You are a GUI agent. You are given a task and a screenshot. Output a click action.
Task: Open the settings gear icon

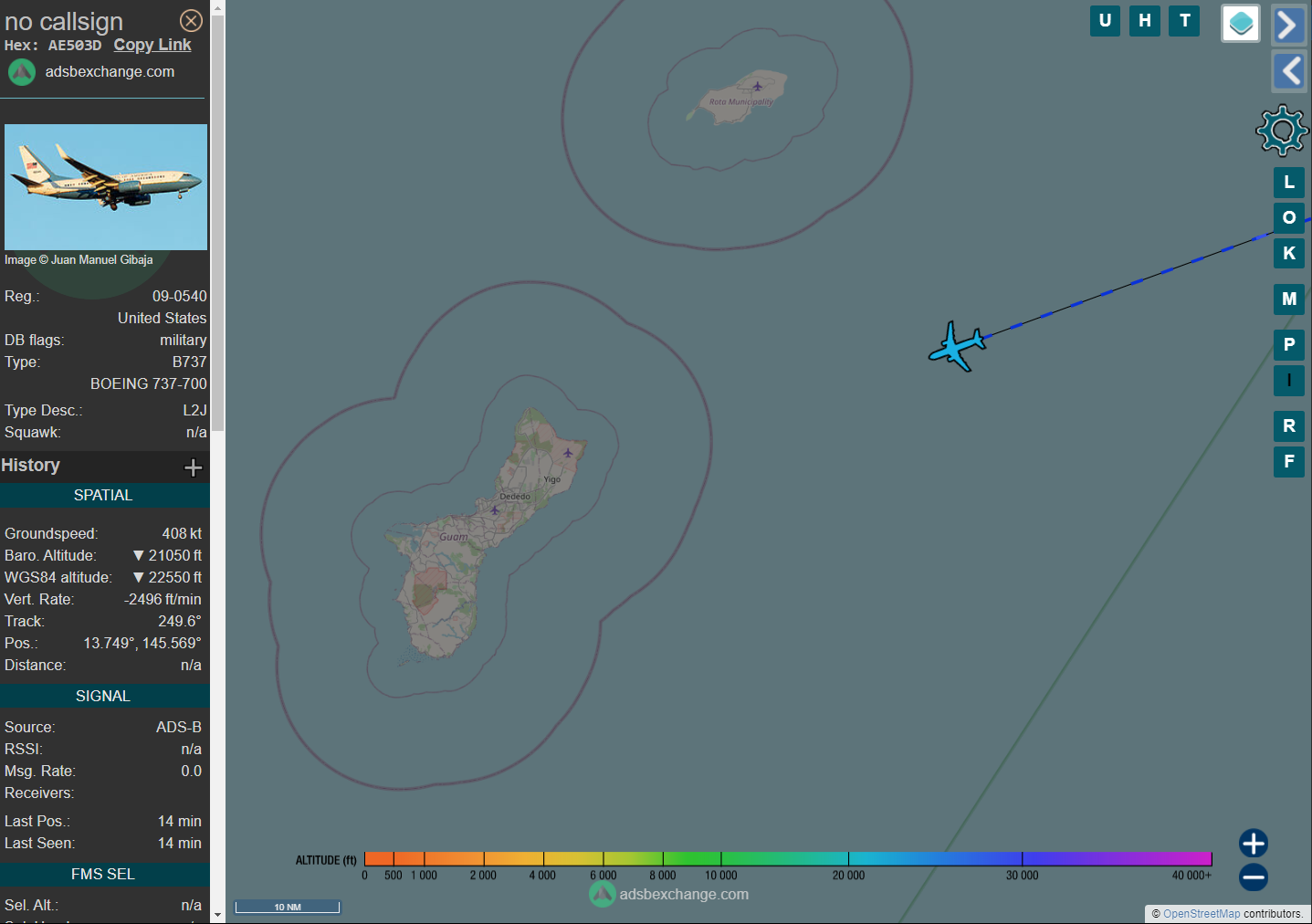click(x=1282, y=130)
